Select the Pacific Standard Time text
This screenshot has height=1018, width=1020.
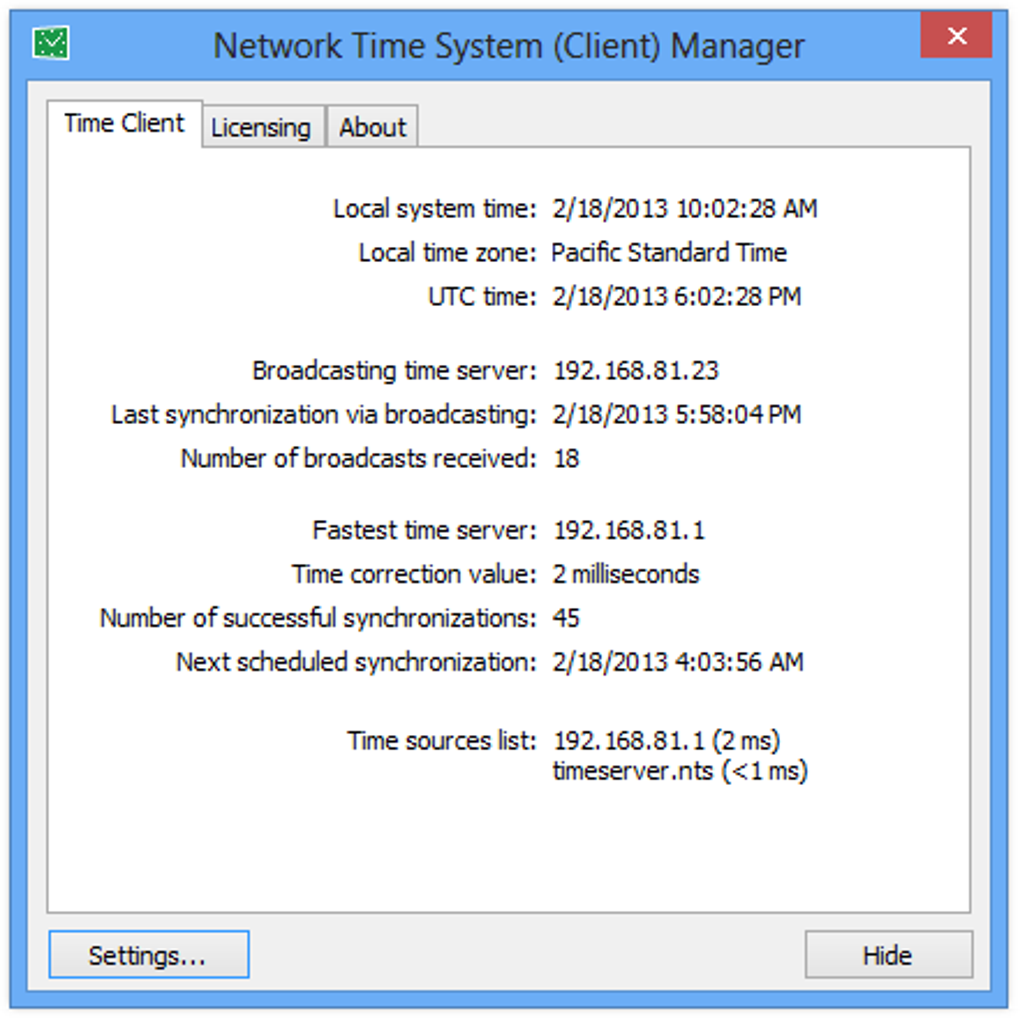click(669, 253)
